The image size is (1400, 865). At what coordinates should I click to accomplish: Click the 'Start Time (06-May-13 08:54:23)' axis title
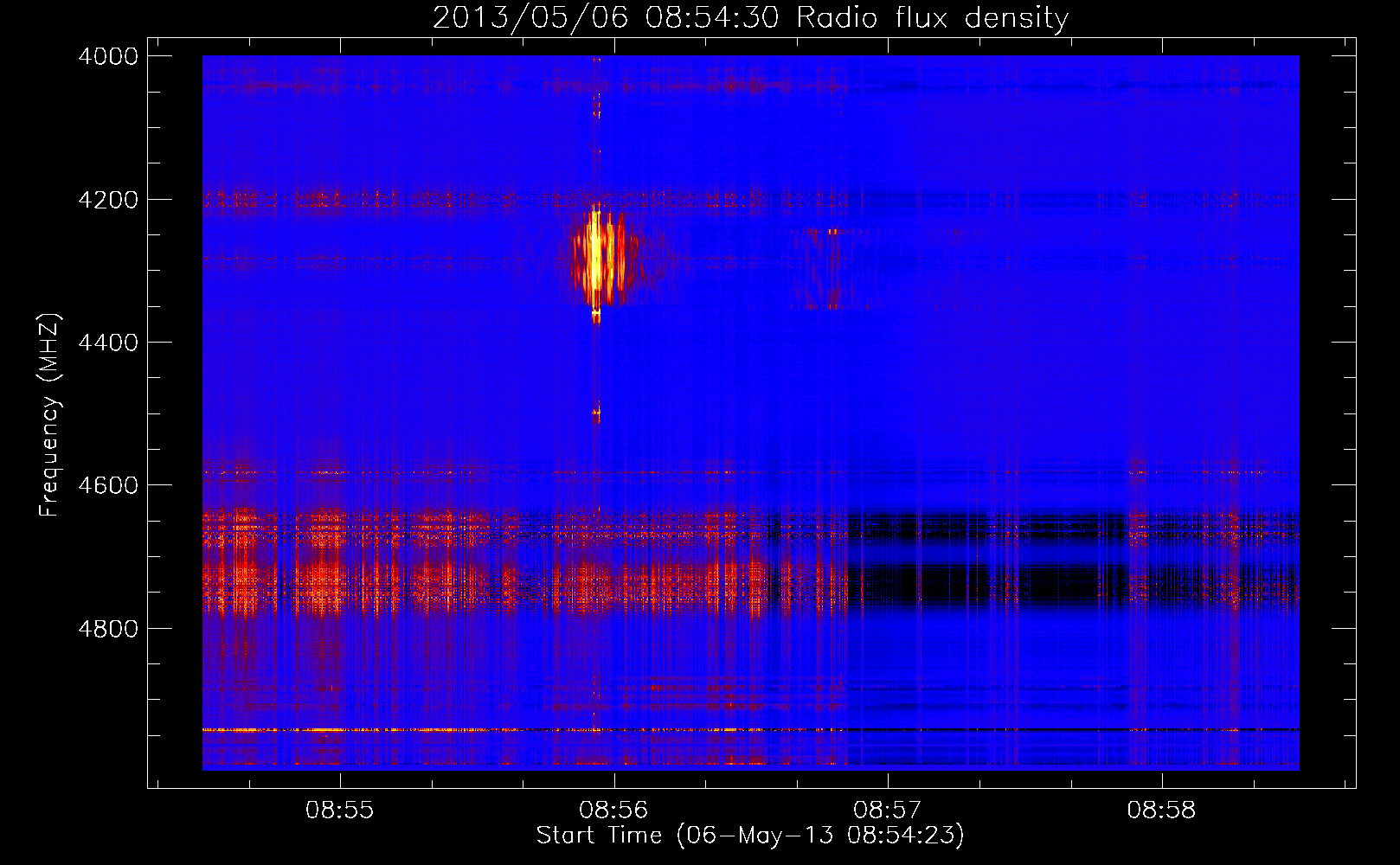click(750, 835)
